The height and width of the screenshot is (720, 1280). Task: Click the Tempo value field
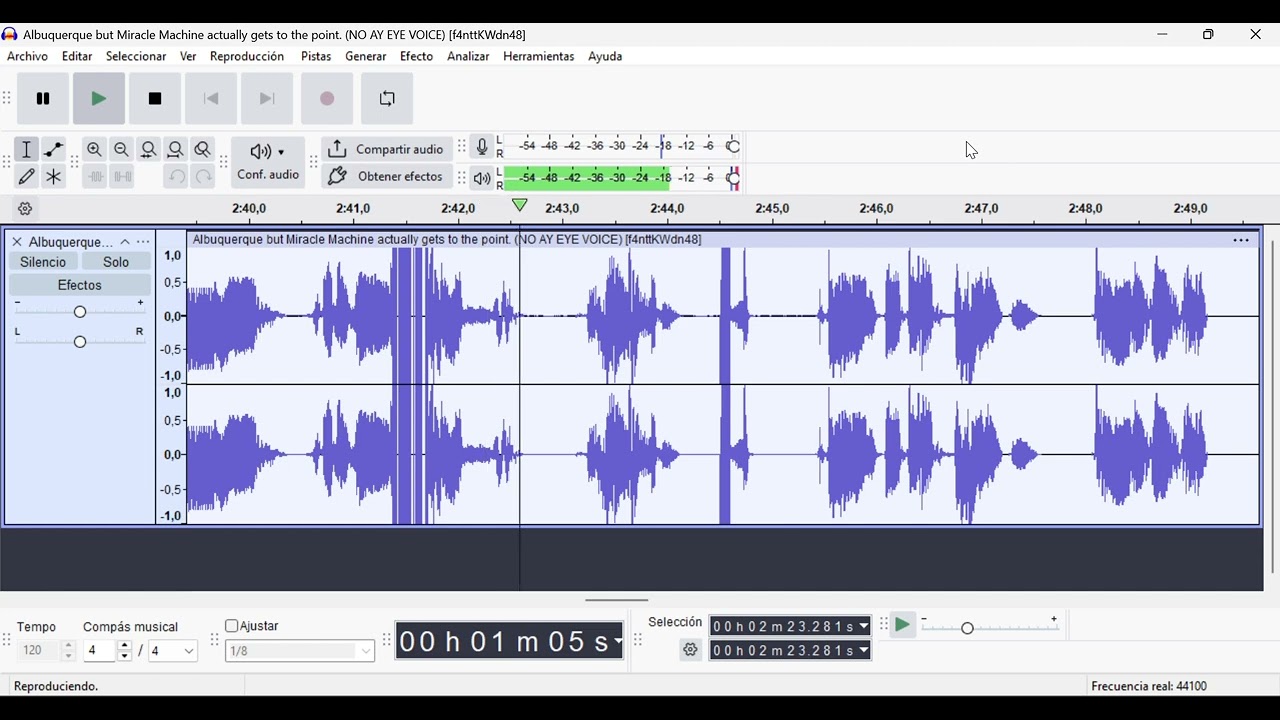38,651
